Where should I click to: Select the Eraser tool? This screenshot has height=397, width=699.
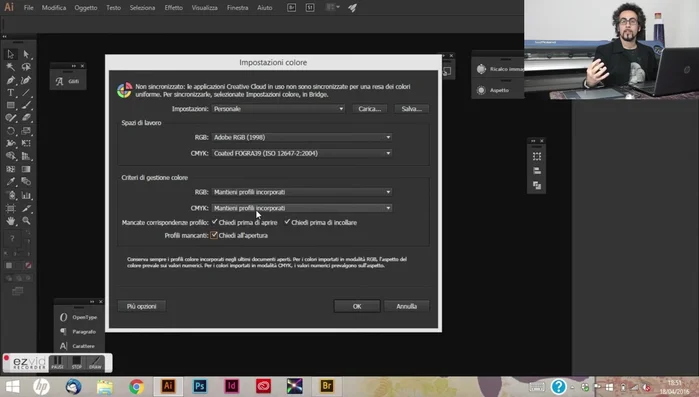point(26,118)
